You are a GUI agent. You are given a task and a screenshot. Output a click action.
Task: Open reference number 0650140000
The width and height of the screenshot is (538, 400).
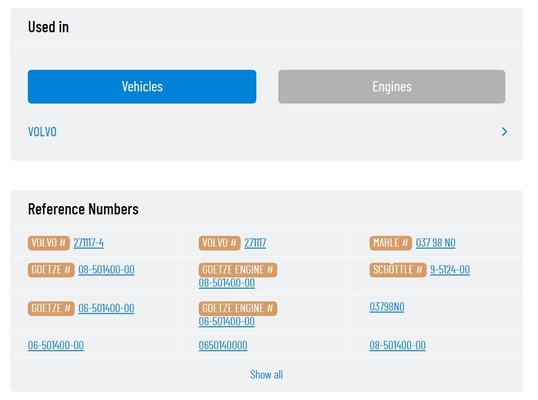[x=223, y=345]
